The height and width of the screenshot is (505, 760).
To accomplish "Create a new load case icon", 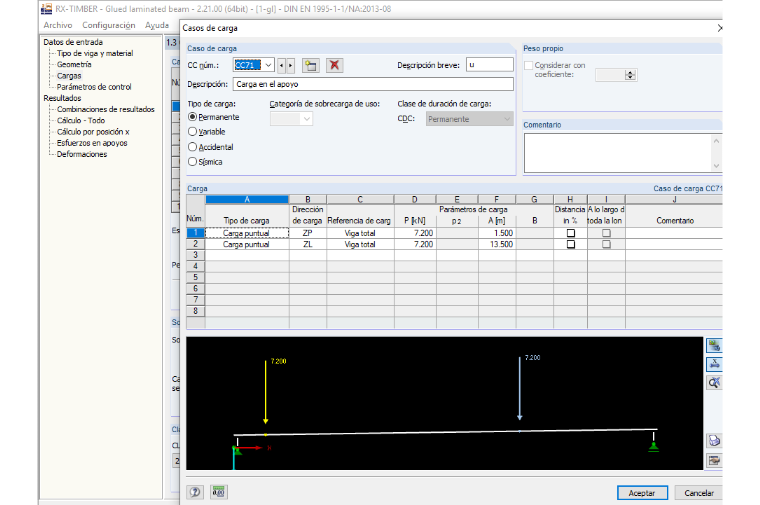I will pyautogui.click(x=311, y=65).
